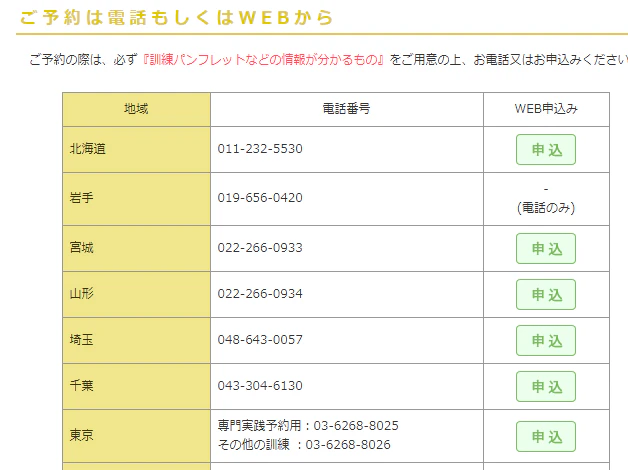
Task: Click the ご予約は電話もしくはWEBから heading
Action: click(x=177, y=18)
